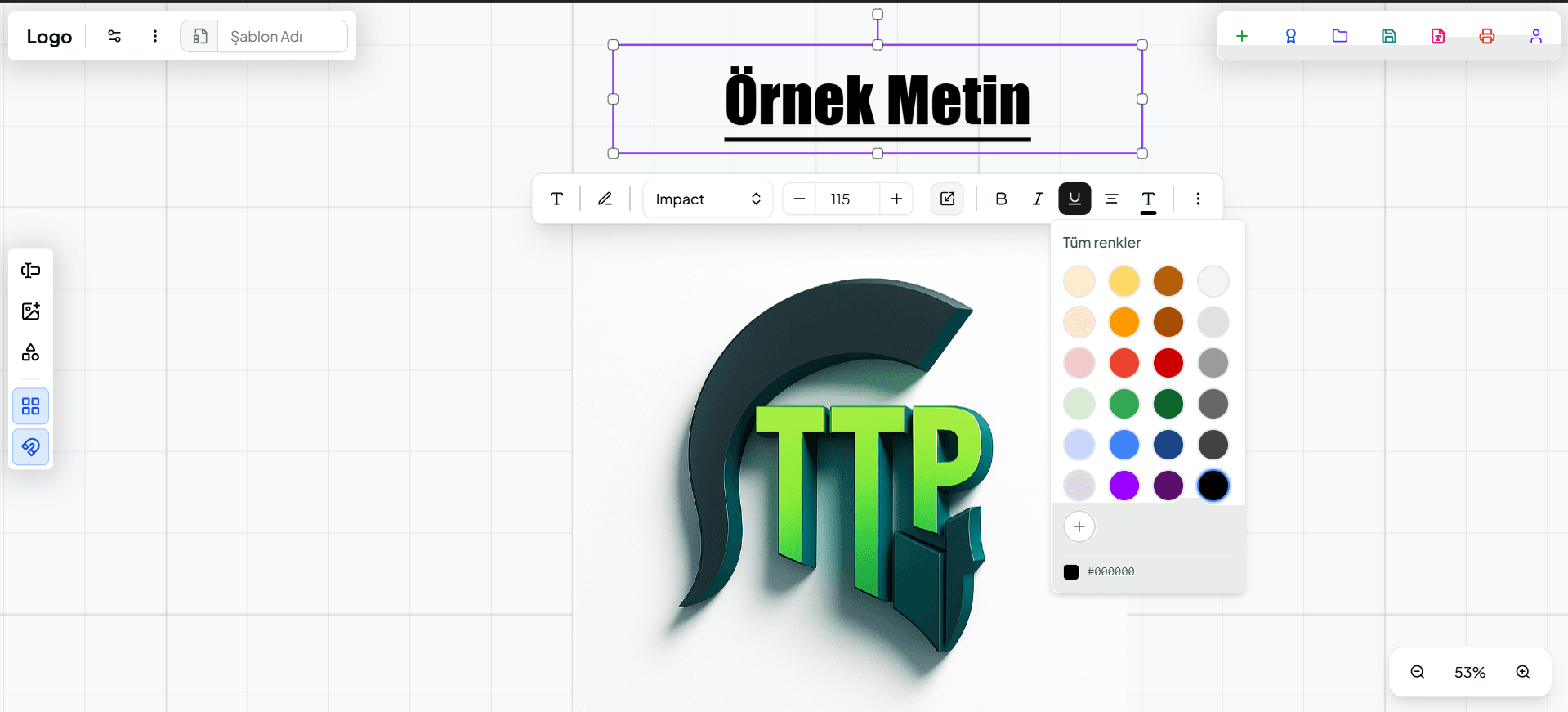Open the folder icon in top toolbar
The image size is (1568, 712).
1339,36
